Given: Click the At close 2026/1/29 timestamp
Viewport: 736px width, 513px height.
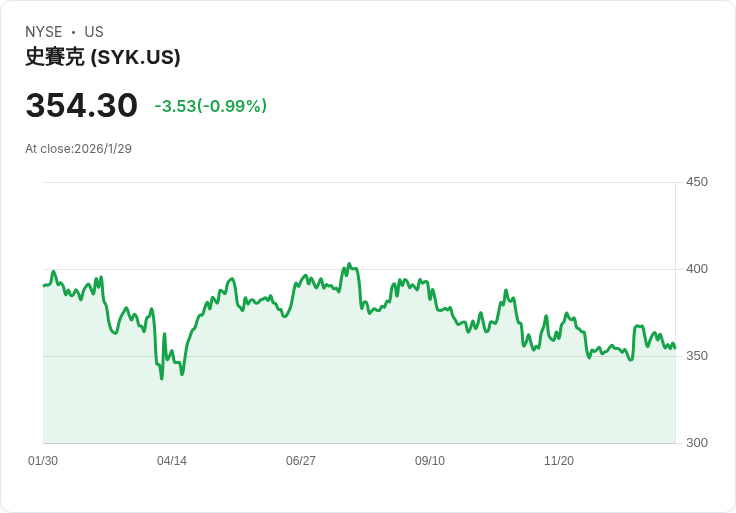Looking at the screenshot, I should (x=78, y=149).
